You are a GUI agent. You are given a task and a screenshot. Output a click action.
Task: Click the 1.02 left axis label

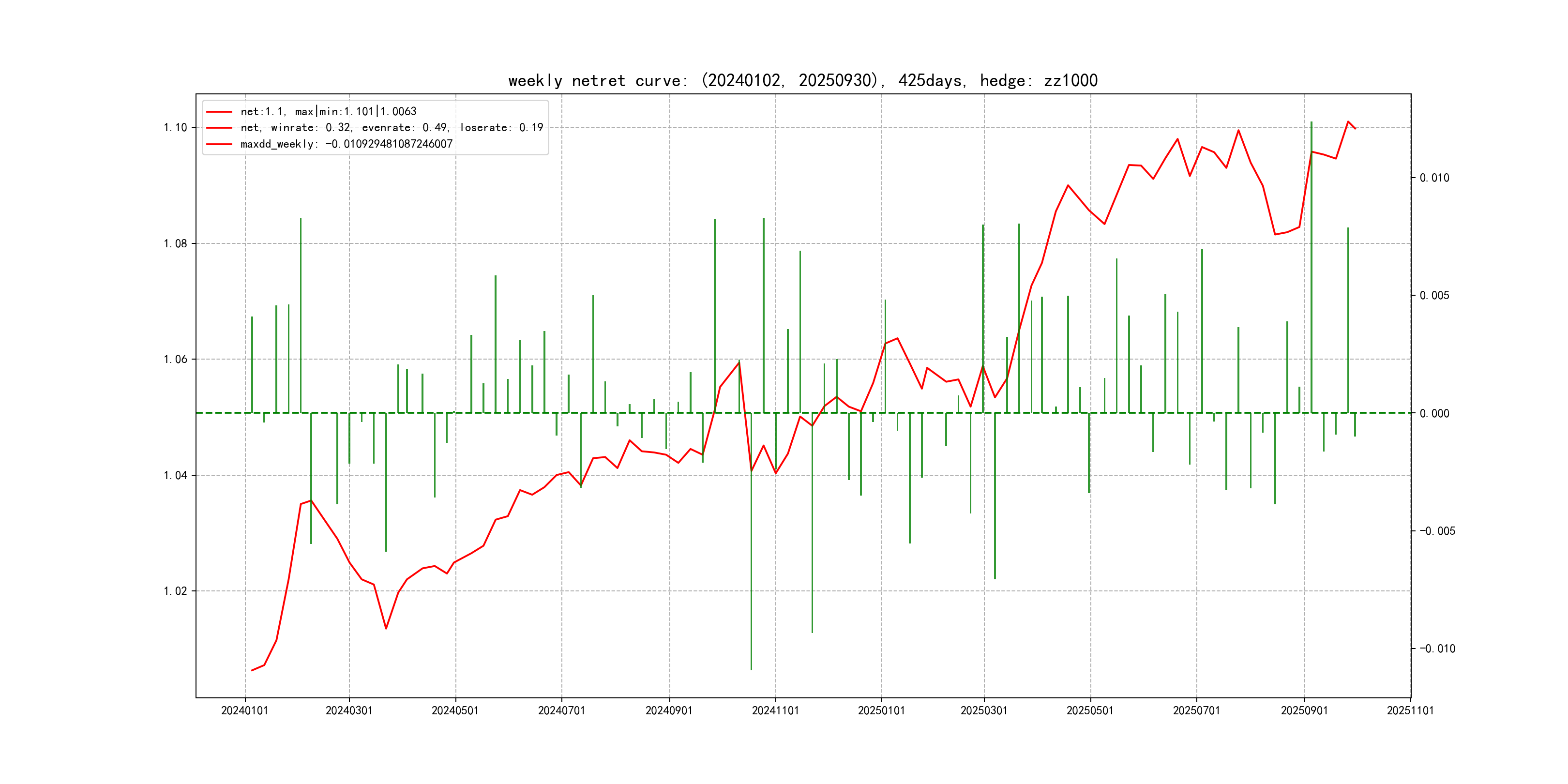click(x=175, y=592)
